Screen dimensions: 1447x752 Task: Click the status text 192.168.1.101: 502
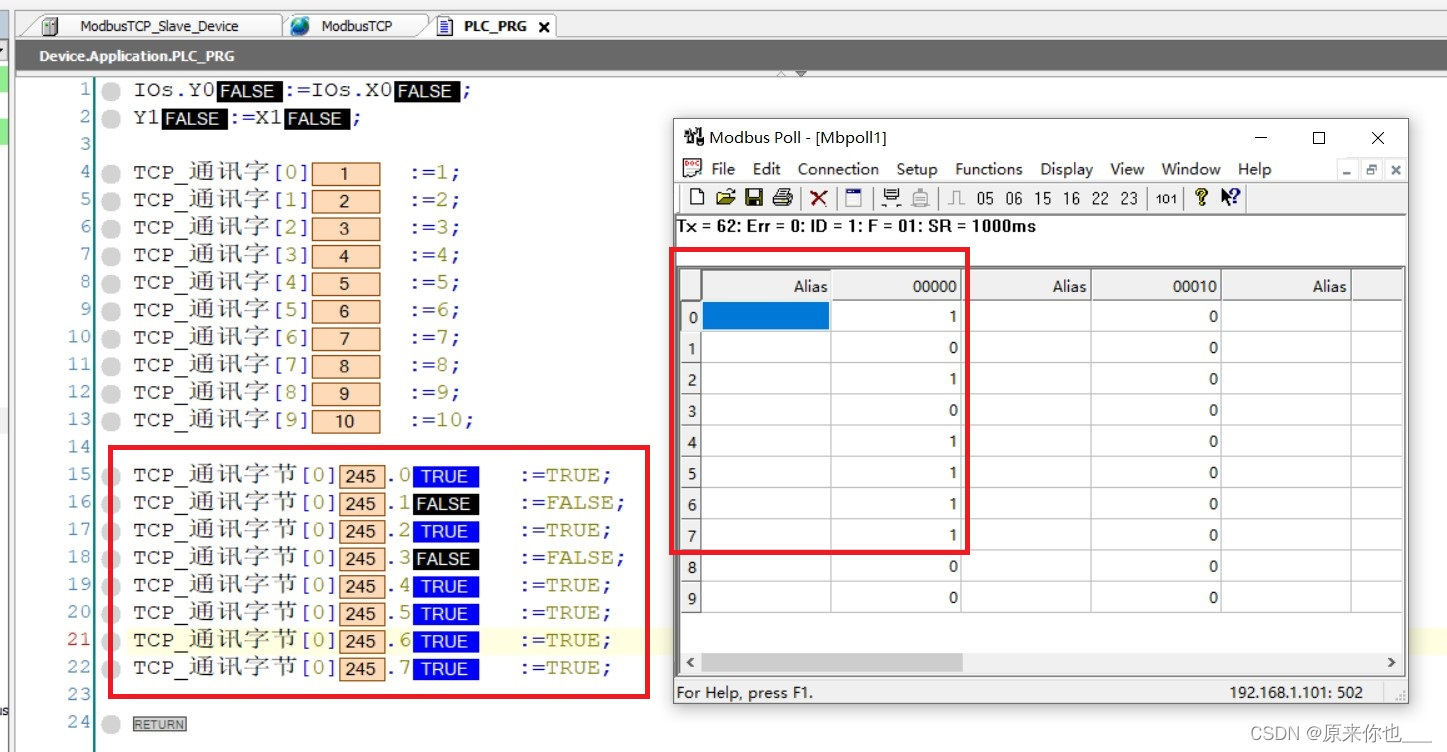tap(1296, 692)
